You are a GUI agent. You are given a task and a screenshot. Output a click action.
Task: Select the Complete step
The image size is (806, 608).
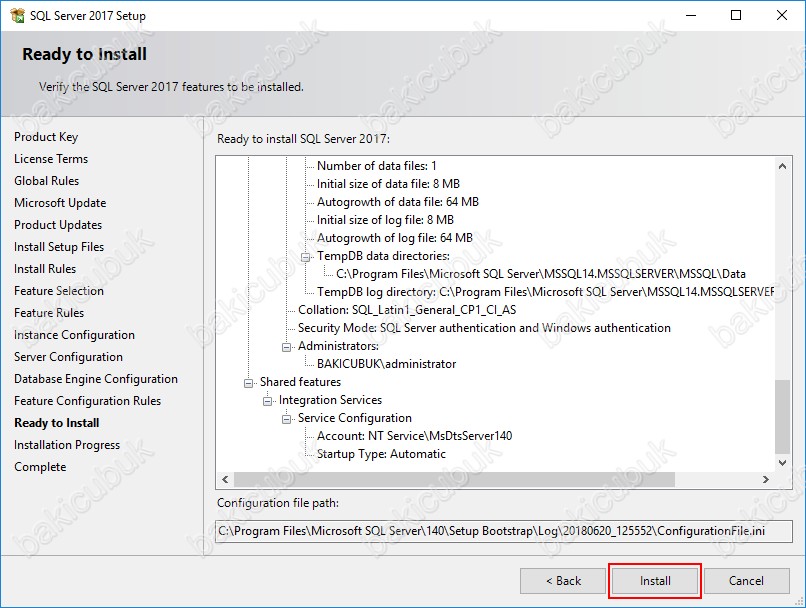[x=40, y=467]
